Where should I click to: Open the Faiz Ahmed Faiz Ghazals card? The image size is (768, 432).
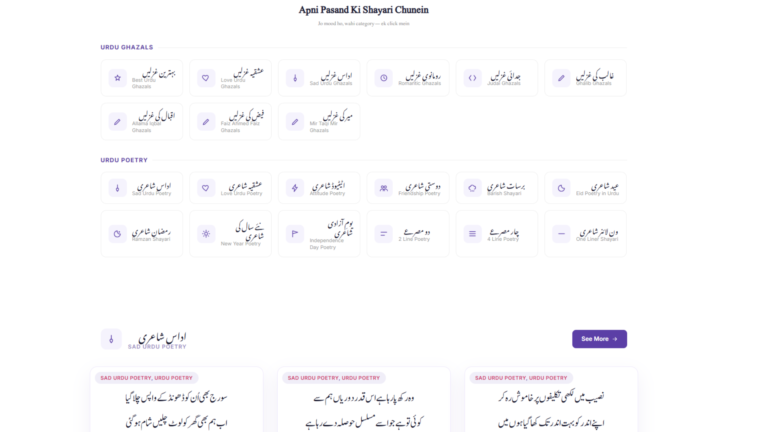pyautogui.click(x=230, y=121)
